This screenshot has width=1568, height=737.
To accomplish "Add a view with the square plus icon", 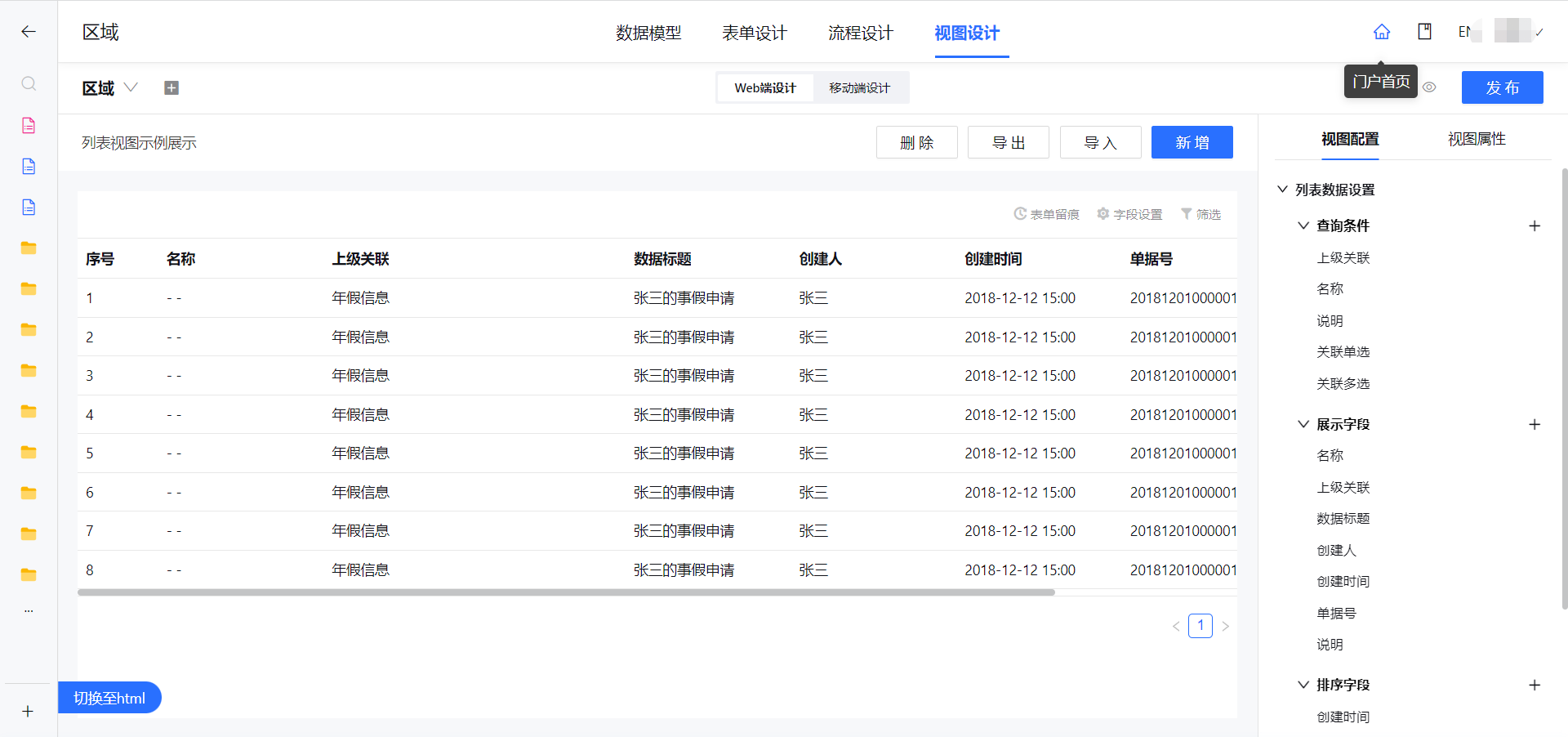I will point(171,87).
